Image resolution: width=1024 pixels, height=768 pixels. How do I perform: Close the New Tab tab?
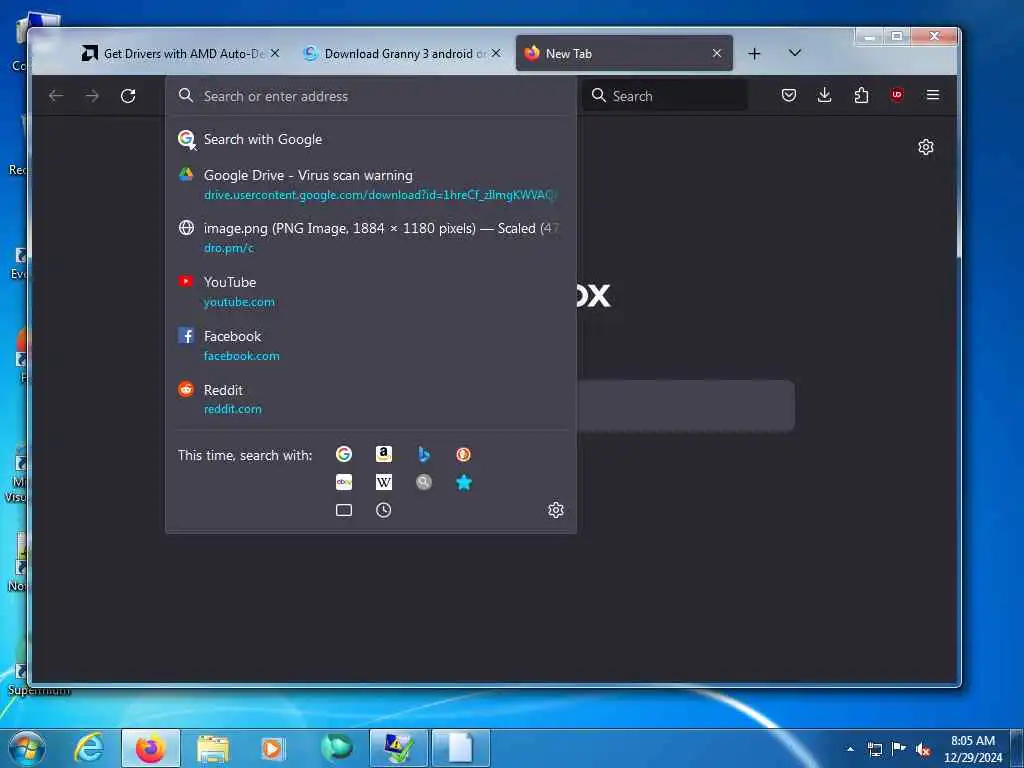(717, 54)
